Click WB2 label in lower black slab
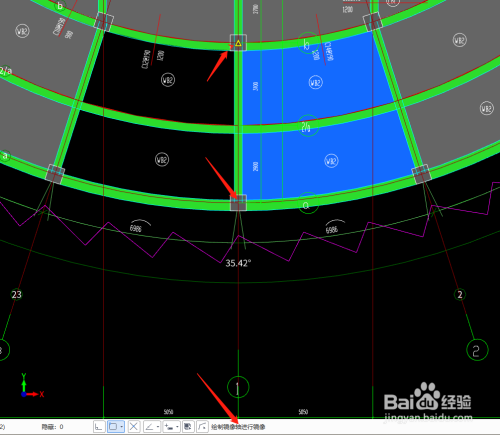This screenshot has width=500, height=435. click(x=162, y=160)
